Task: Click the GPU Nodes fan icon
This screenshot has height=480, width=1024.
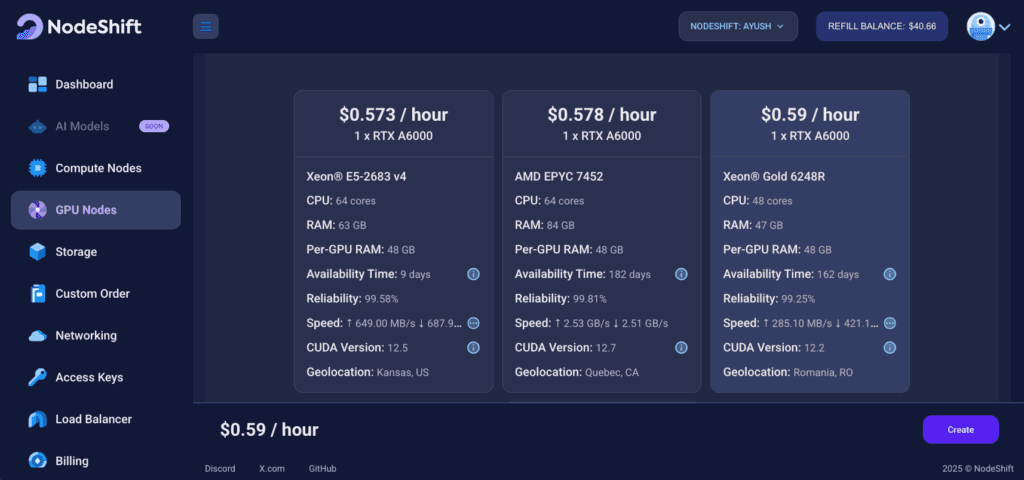Action: point(37,210)
